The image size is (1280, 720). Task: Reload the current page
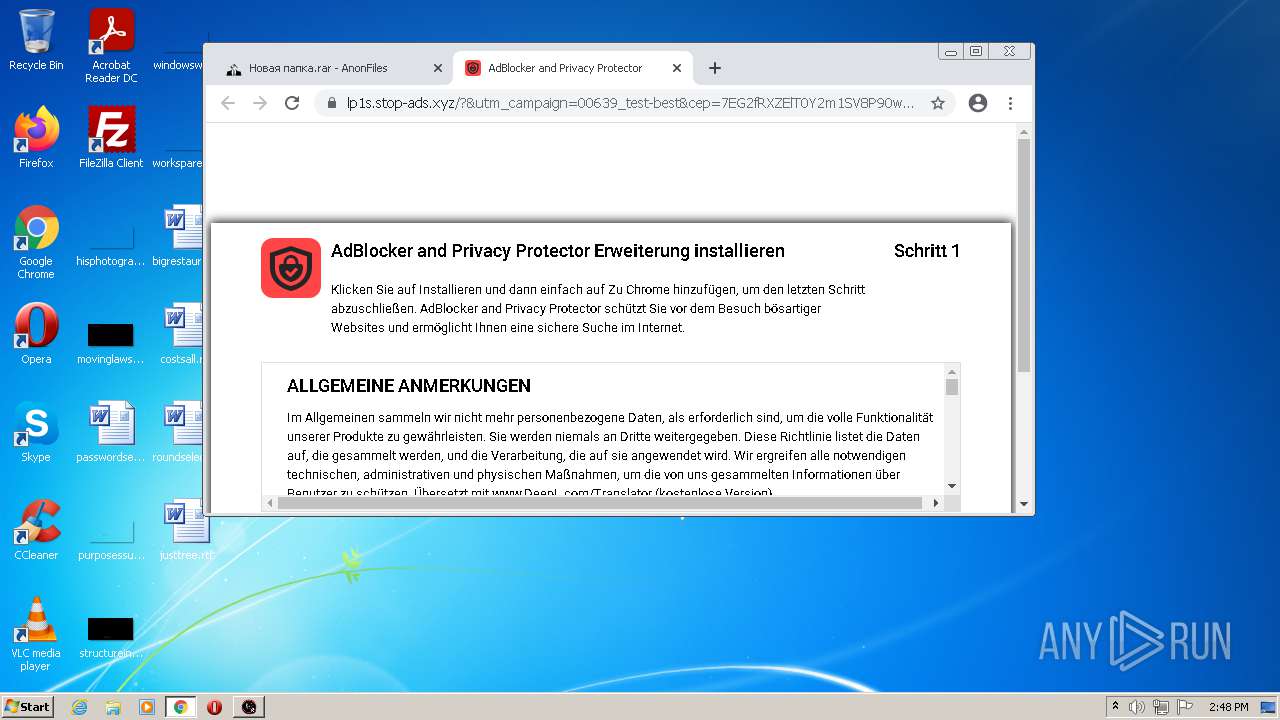pos(292,103)
